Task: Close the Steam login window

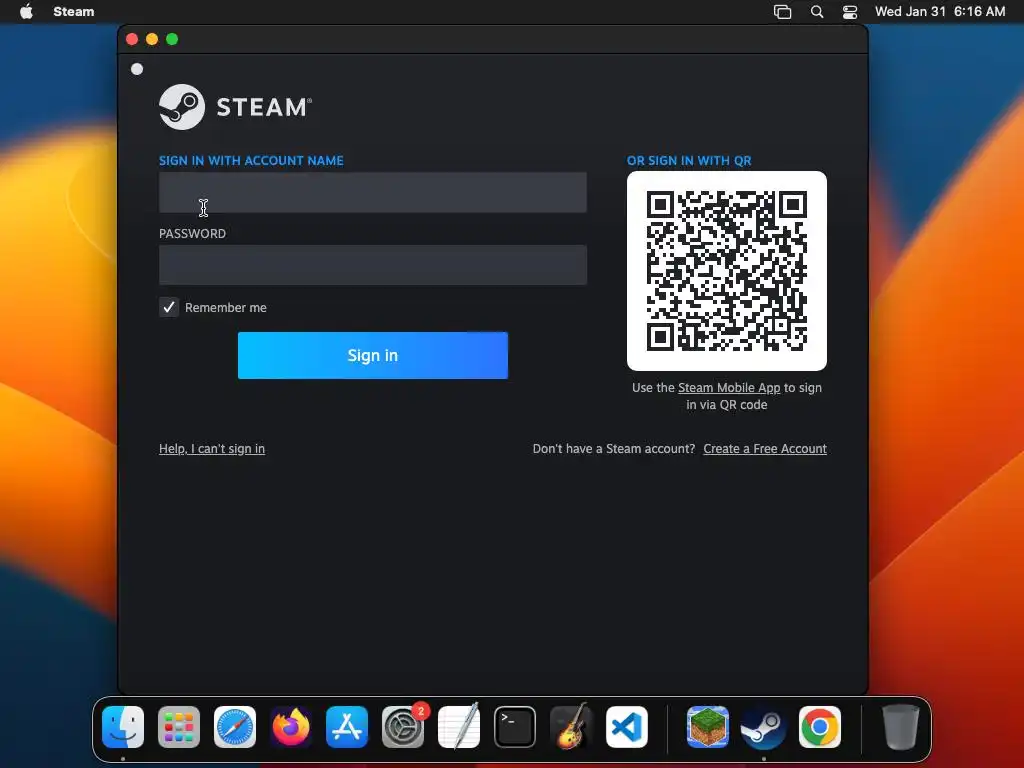Action: tap(132, 39)
